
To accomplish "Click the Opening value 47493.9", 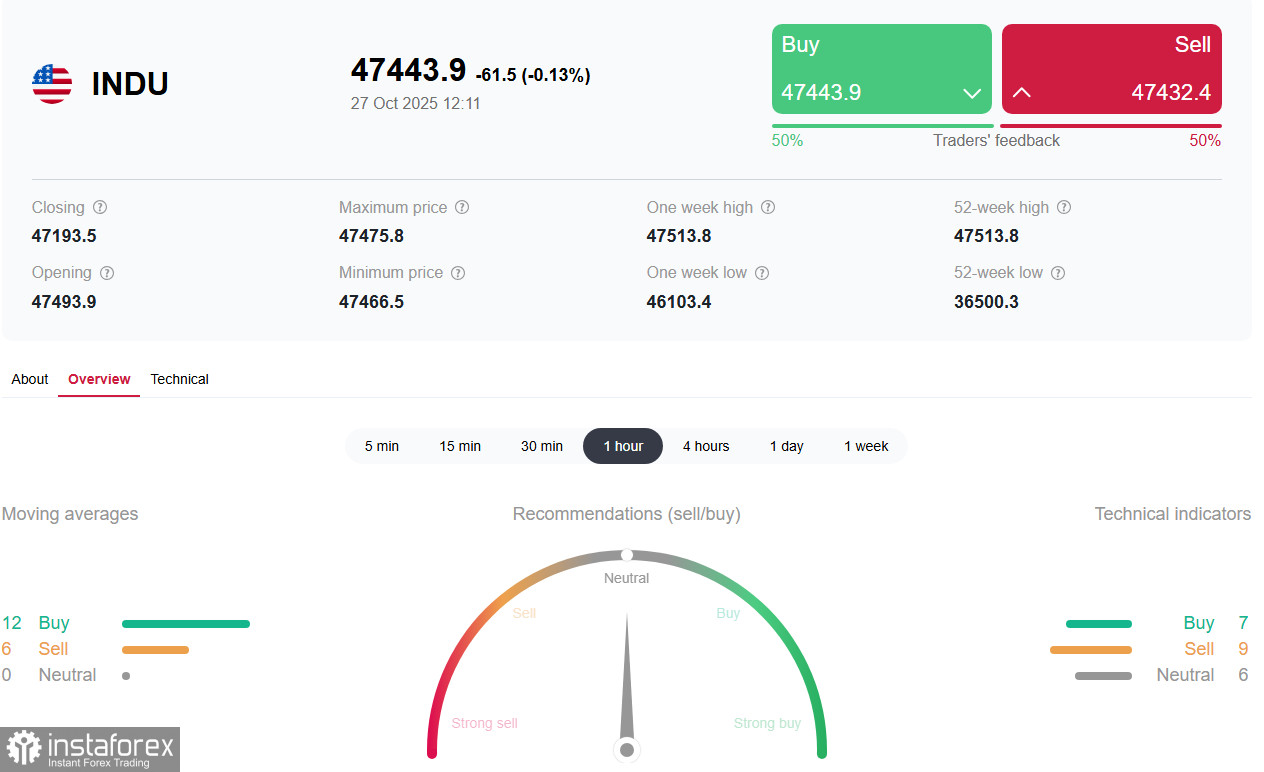I will pos(64,301).
